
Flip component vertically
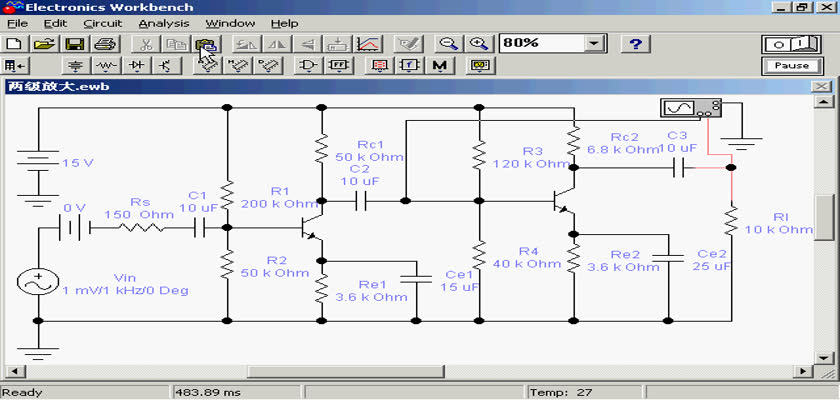[x=307, y=43]
